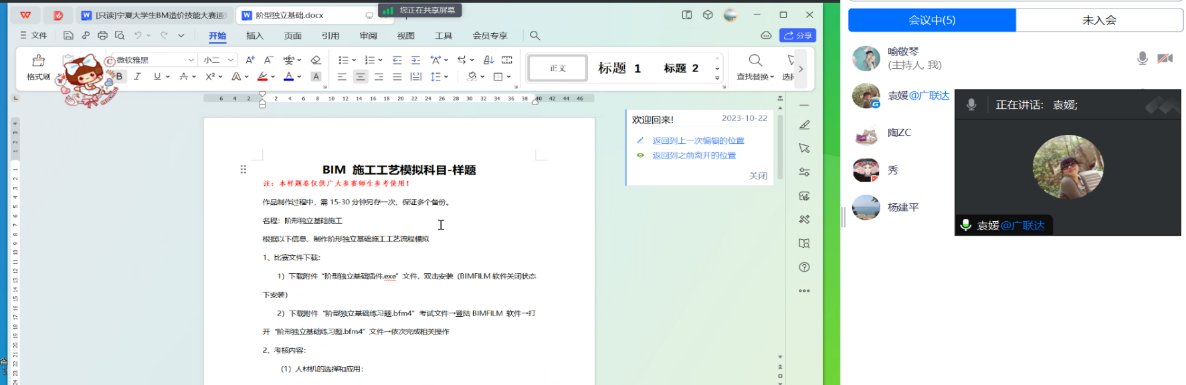Open the pen/annotate tool in right sidebar
The height and width of the screenshot is (385, 1186).
[804, 125]
